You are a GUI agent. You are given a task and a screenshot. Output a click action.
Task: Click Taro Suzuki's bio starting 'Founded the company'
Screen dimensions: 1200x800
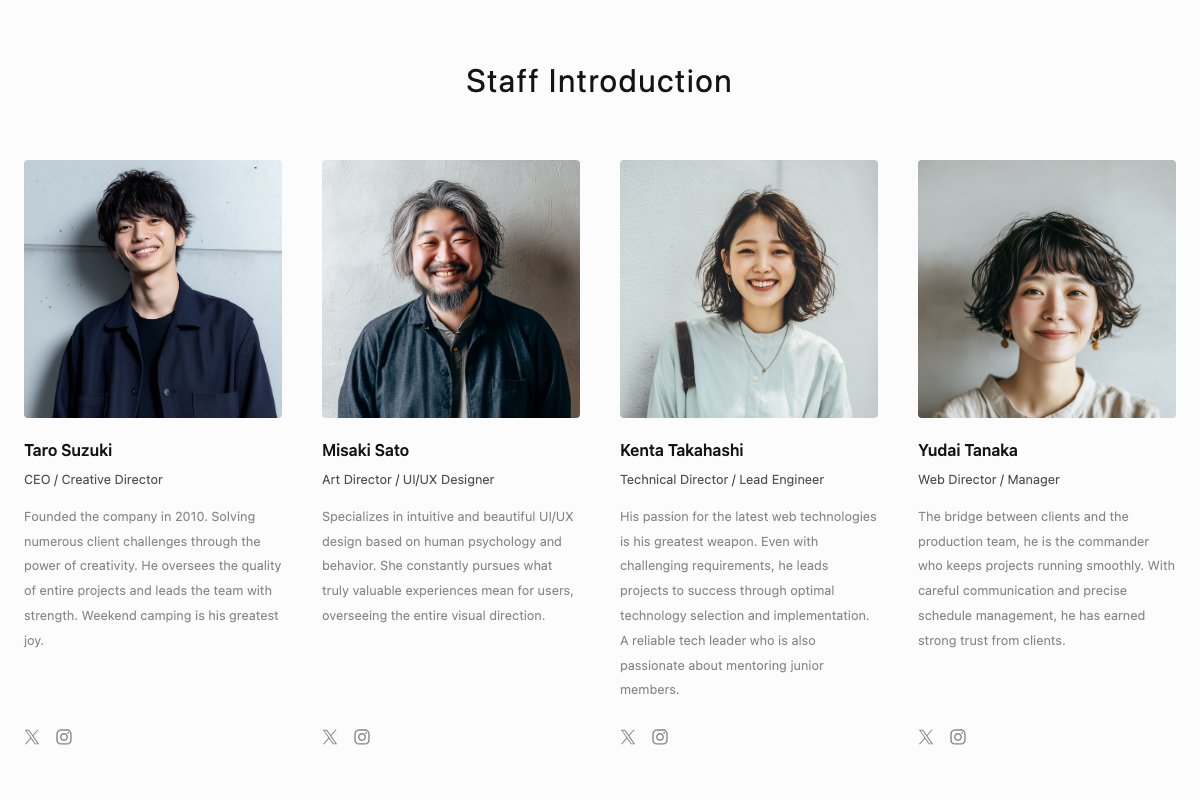(x=153, y=578)
